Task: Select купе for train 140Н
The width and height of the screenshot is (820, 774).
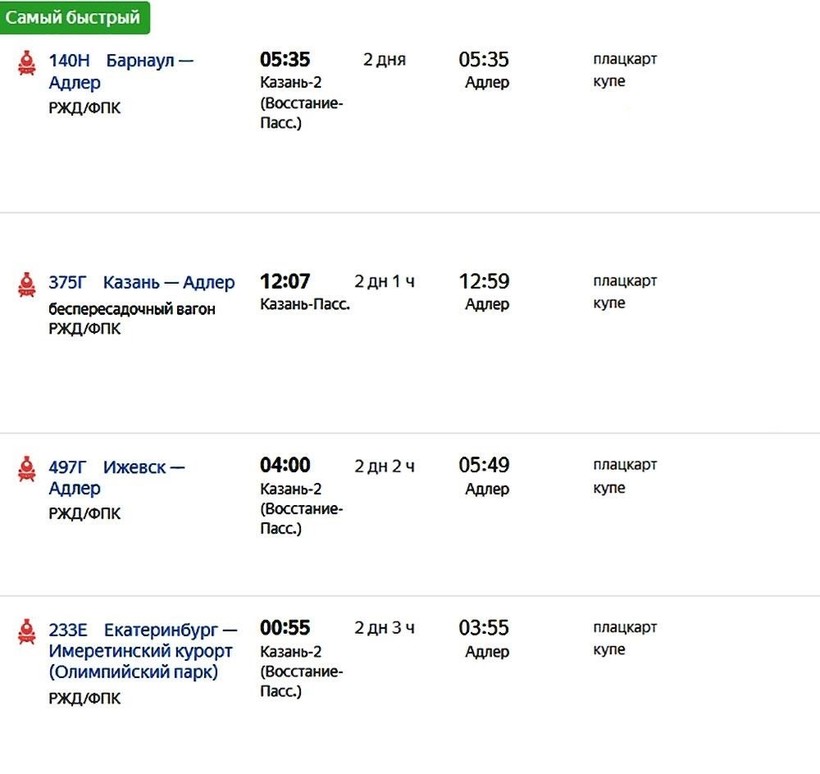Action: pos(609,81)
